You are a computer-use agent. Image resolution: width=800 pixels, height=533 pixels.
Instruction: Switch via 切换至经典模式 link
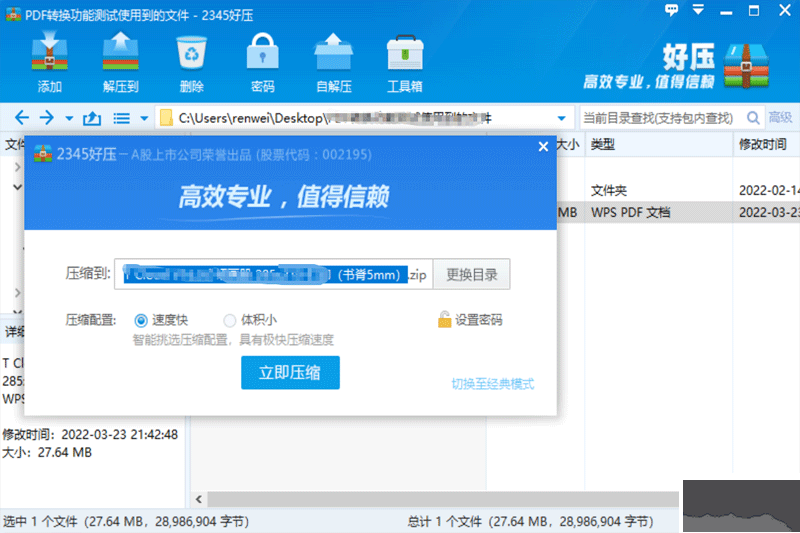[493, 384]
